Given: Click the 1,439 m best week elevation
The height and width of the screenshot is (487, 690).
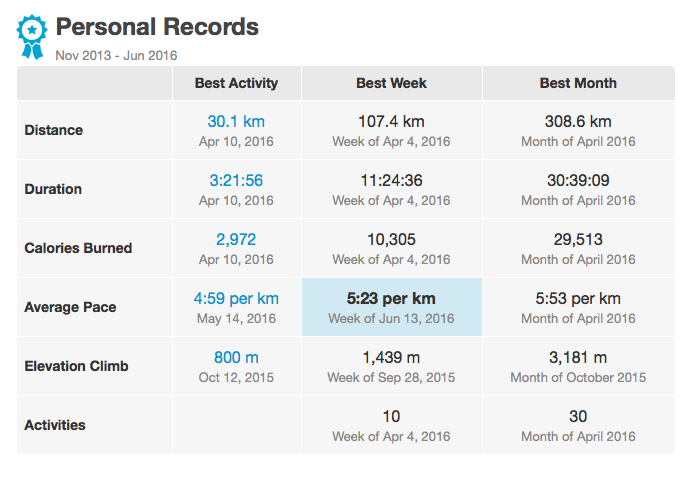Looking at the screenshot, I should 391,358.
